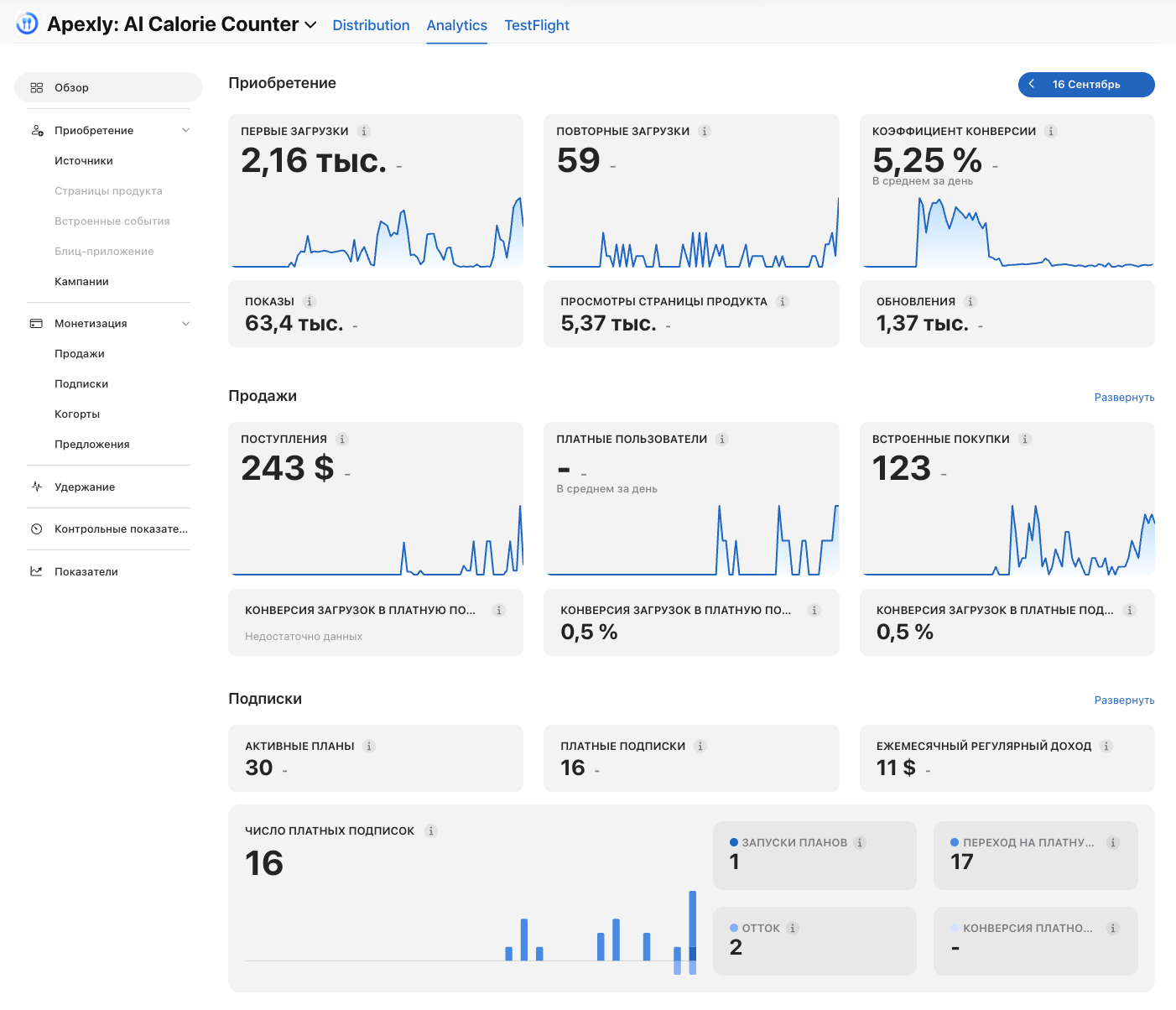Click the Коэффициент конверсии info icon
The image size is (1176, 1010).
point(1051,131)
